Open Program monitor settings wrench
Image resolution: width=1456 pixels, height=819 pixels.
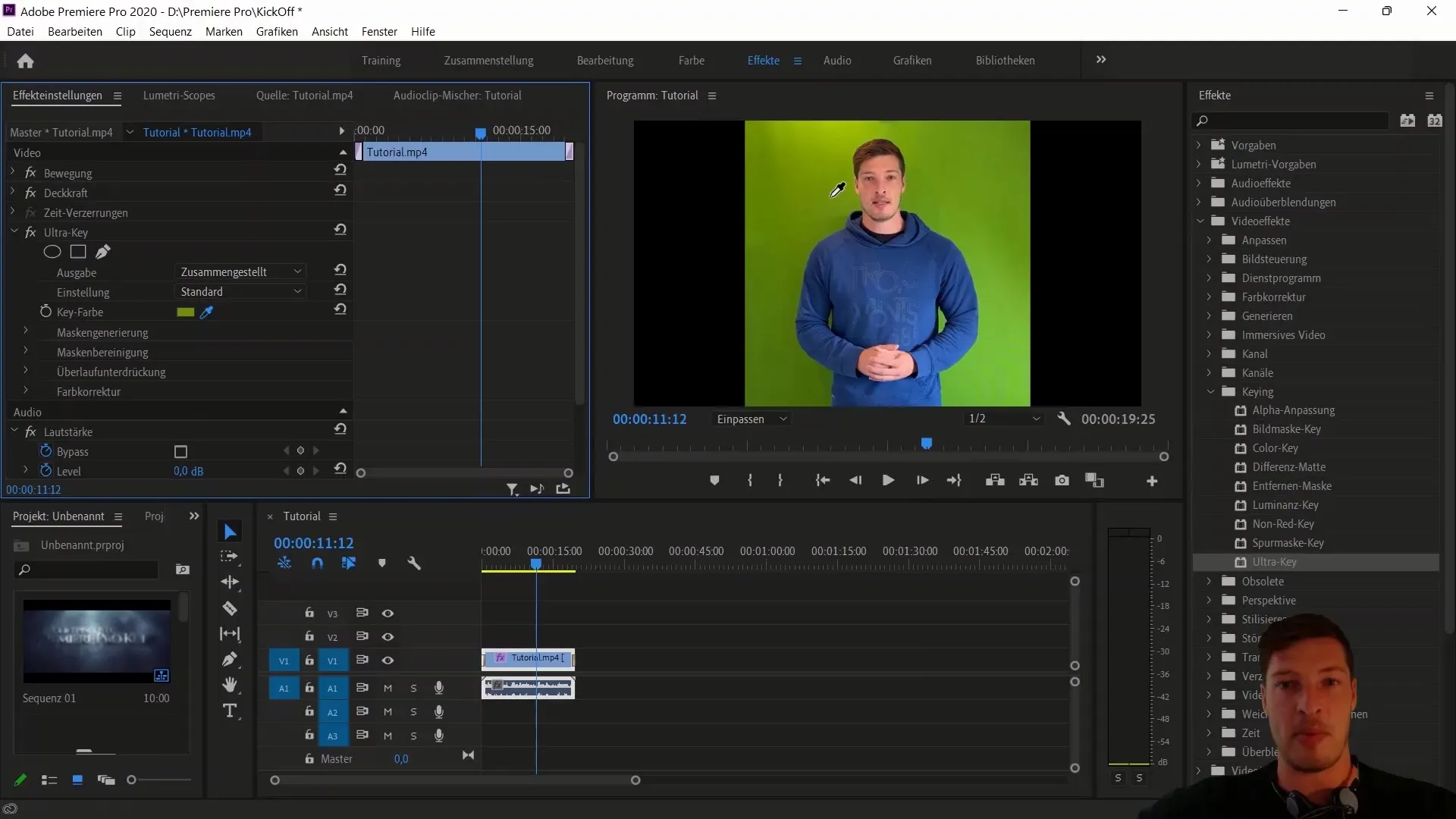1064,419
